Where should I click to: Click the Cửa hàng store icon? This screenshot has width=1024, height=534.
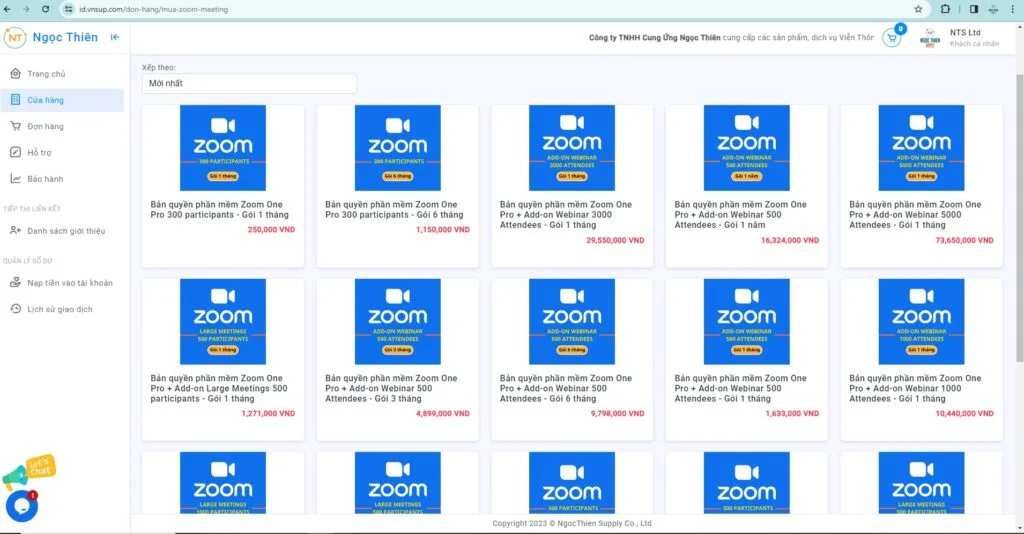point(16,100)
